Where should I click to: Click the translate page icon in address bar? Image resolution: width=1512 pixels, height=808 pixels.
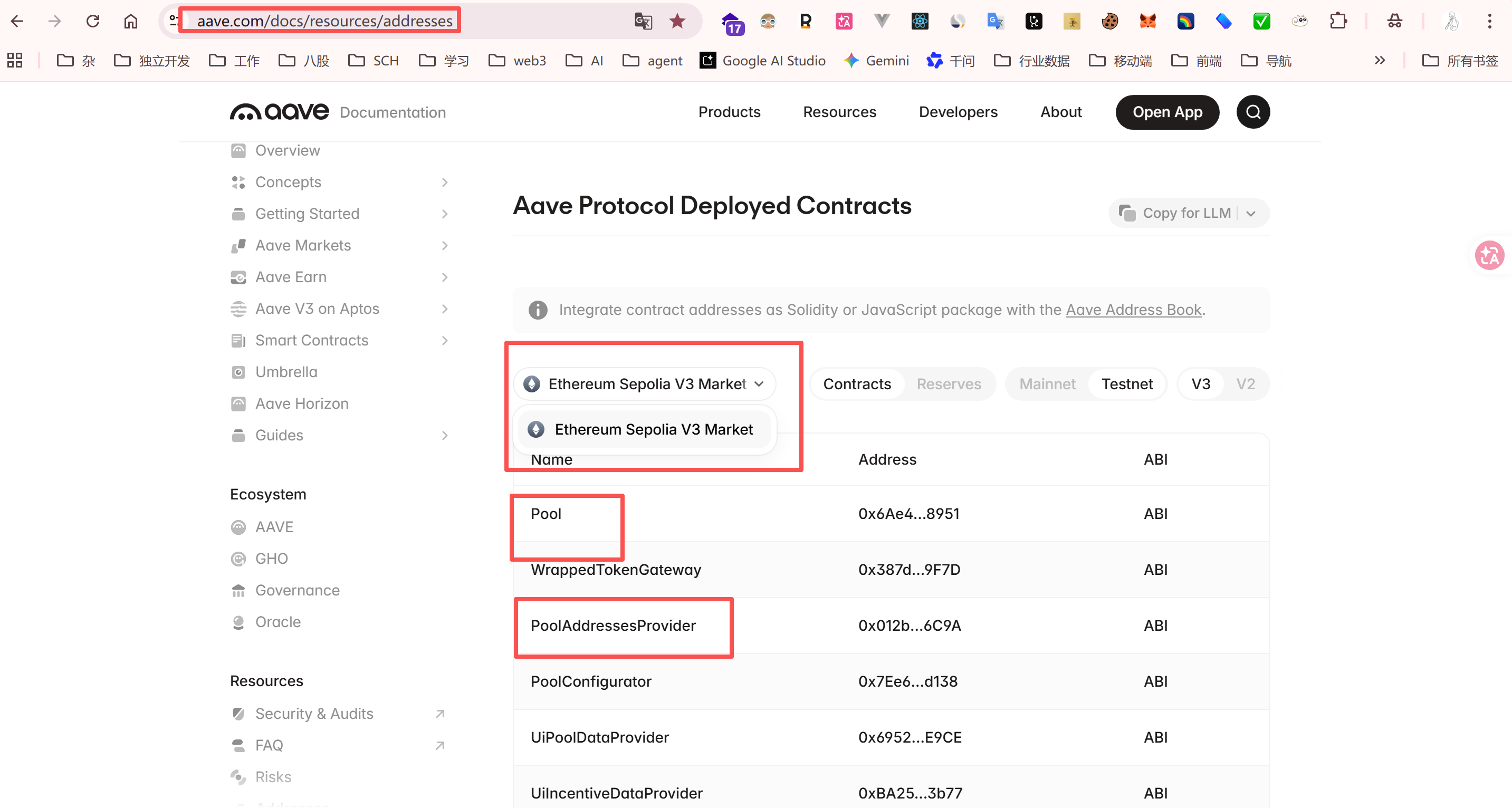(643, 21)
